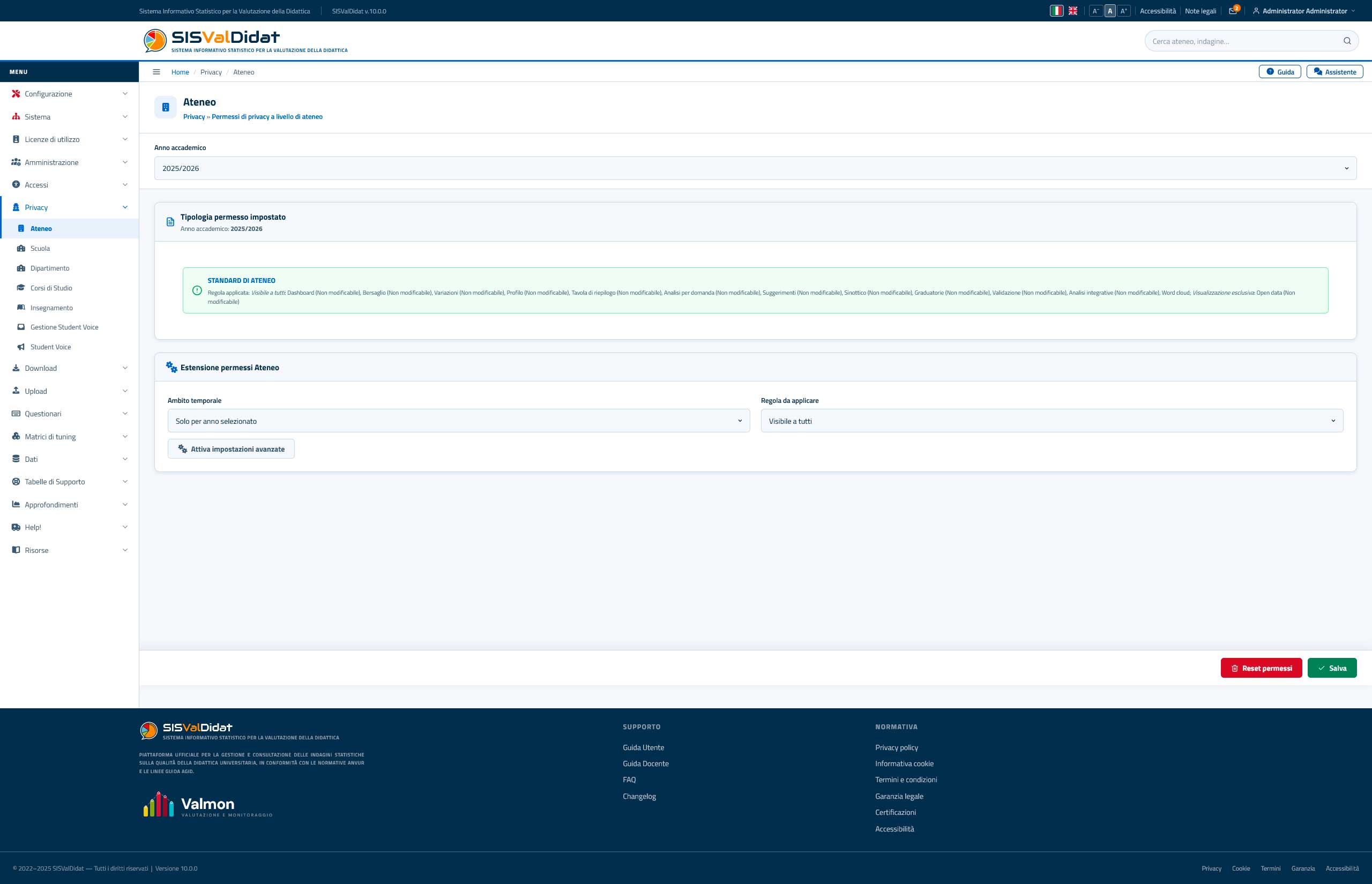Click the Matrici di tuning icon
Screen dimensions: 1372x884
coord(16,436)
